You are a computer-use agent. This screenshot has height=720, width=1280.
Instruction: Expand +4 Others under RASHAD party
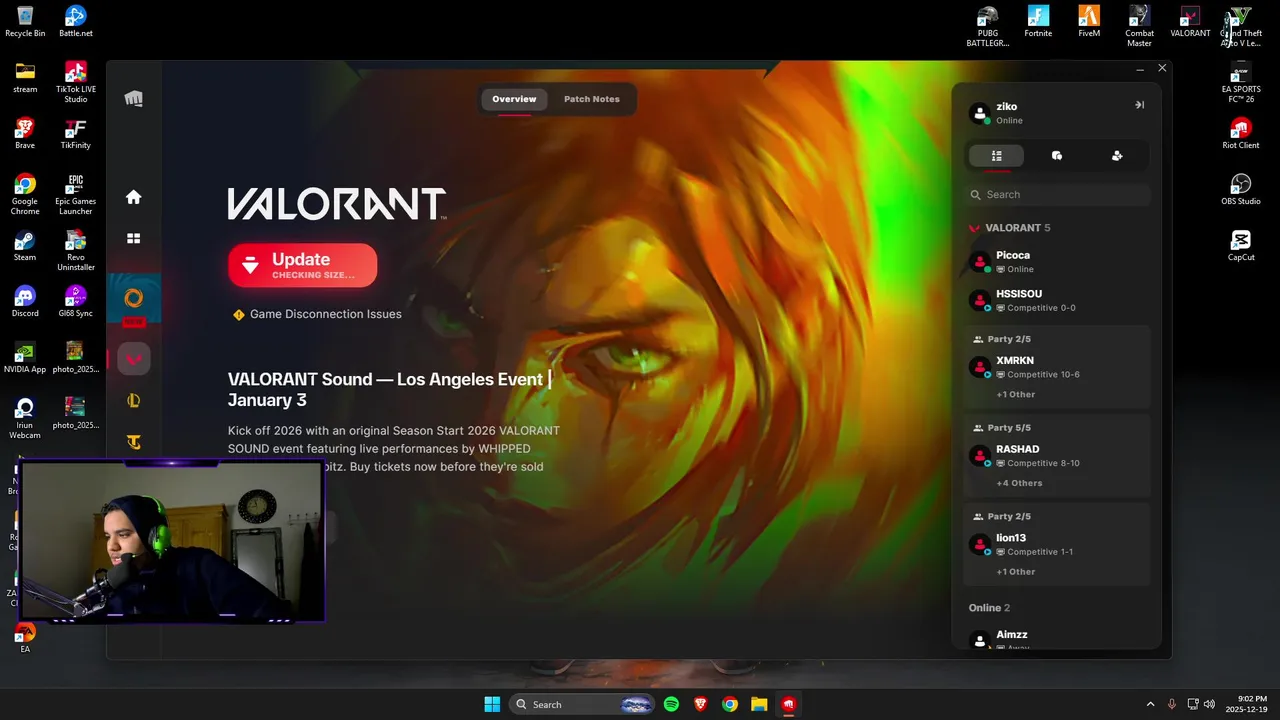1019,483
